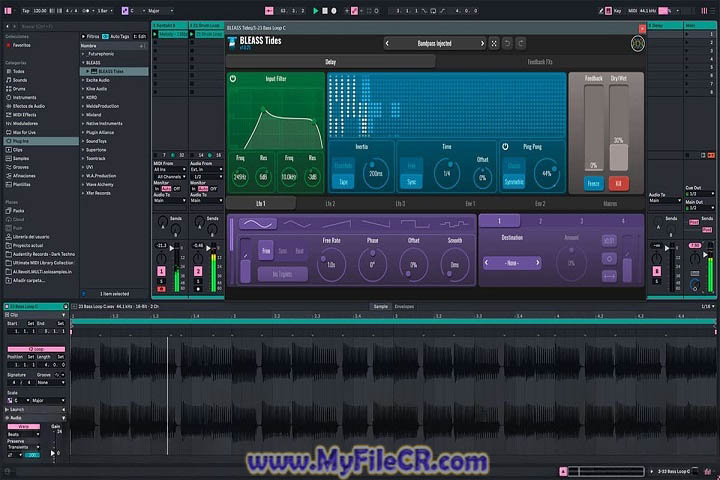The width and height of the screenshot is (720, 480).
Task: Open the Lfo 2 tab
Action: tap(330, 203)
